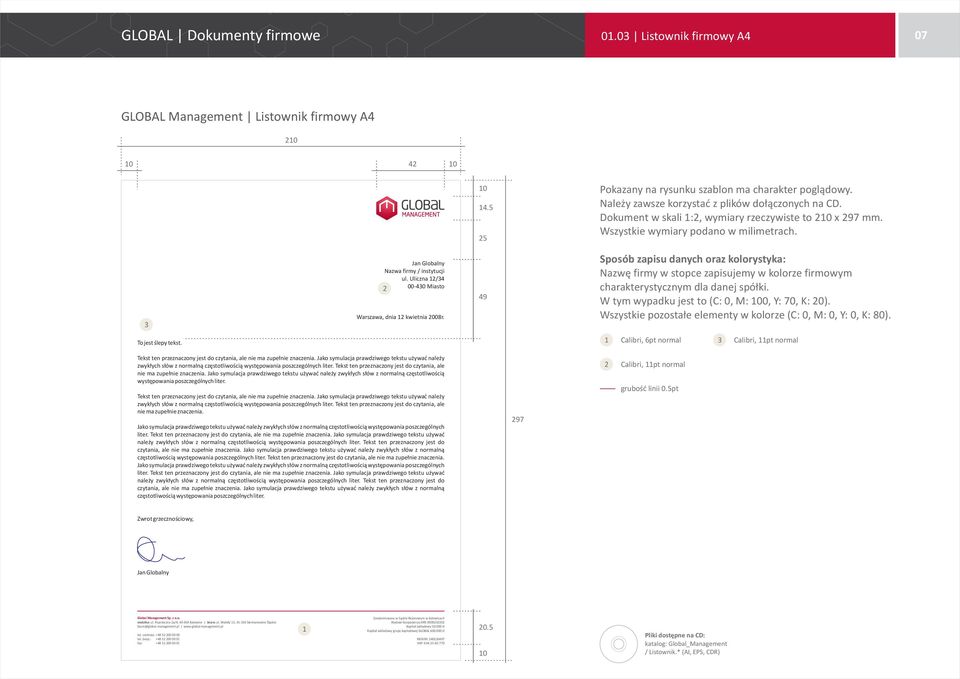Click the 297 height dimension label
Image resolution: width=960 pixels, height=679 pixels.
pos(517,419)
